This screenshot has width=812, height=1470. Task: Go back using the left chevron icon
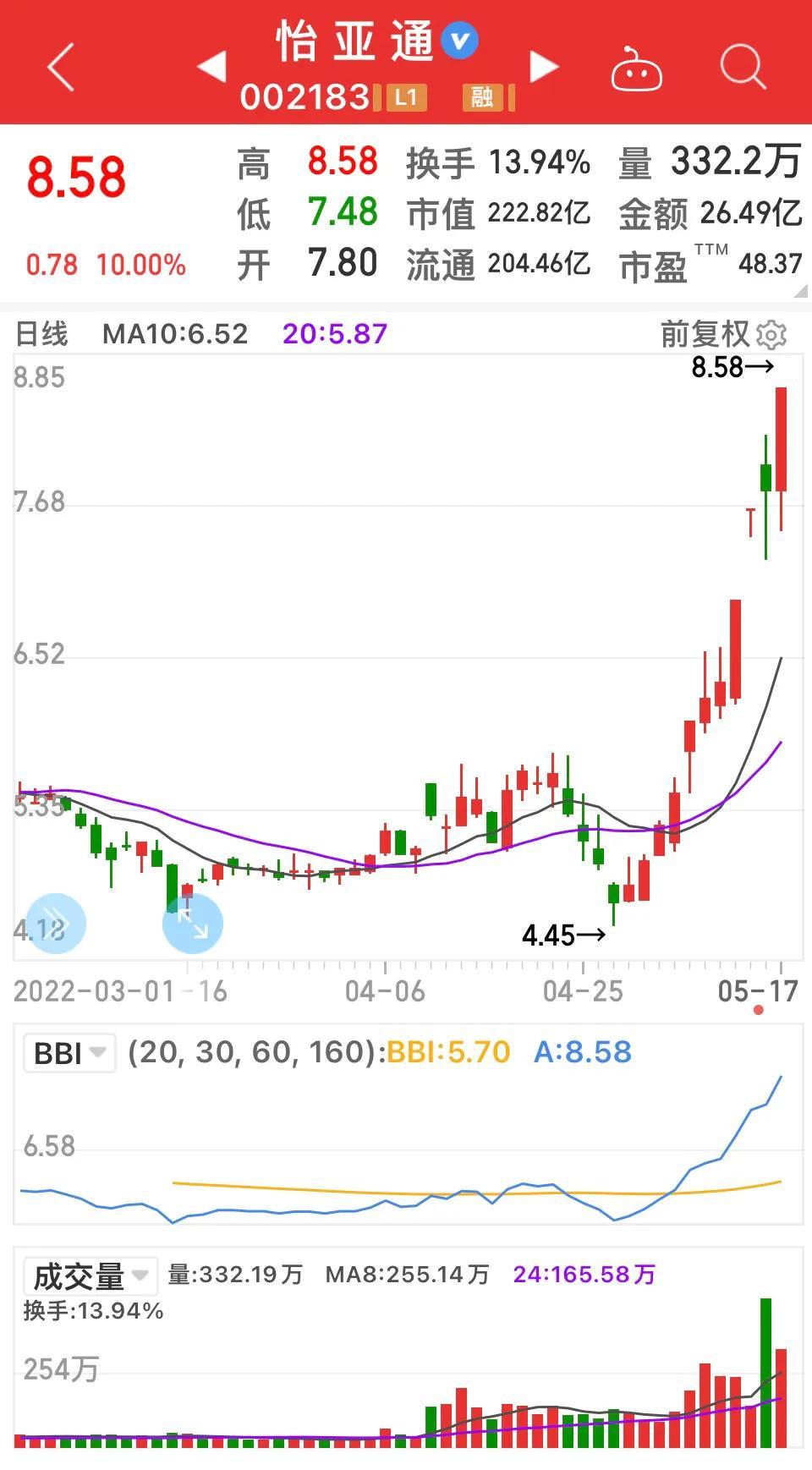tap(61, 67)
